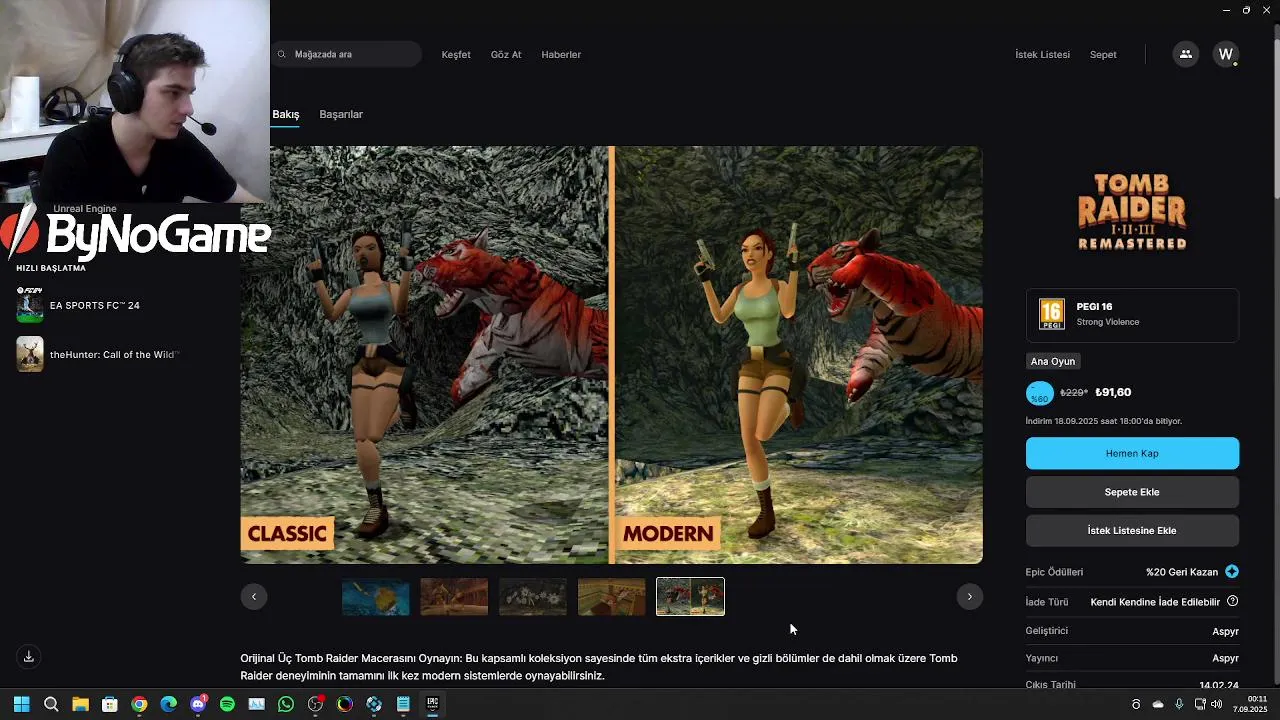Open Notepad from the taskbar
Screen dimensions: 1280x720
click(x=403, y=704)
